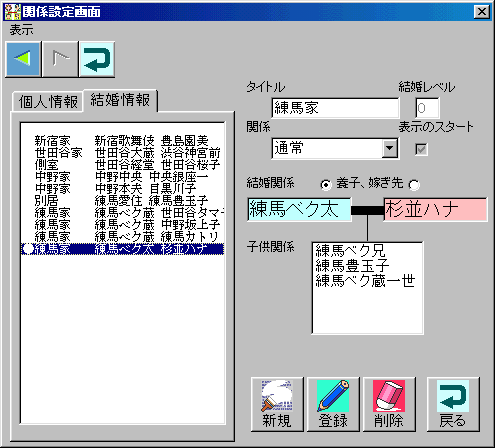Select the left 結婚関係 radio button
495x448 pixels.
point(326,184)
